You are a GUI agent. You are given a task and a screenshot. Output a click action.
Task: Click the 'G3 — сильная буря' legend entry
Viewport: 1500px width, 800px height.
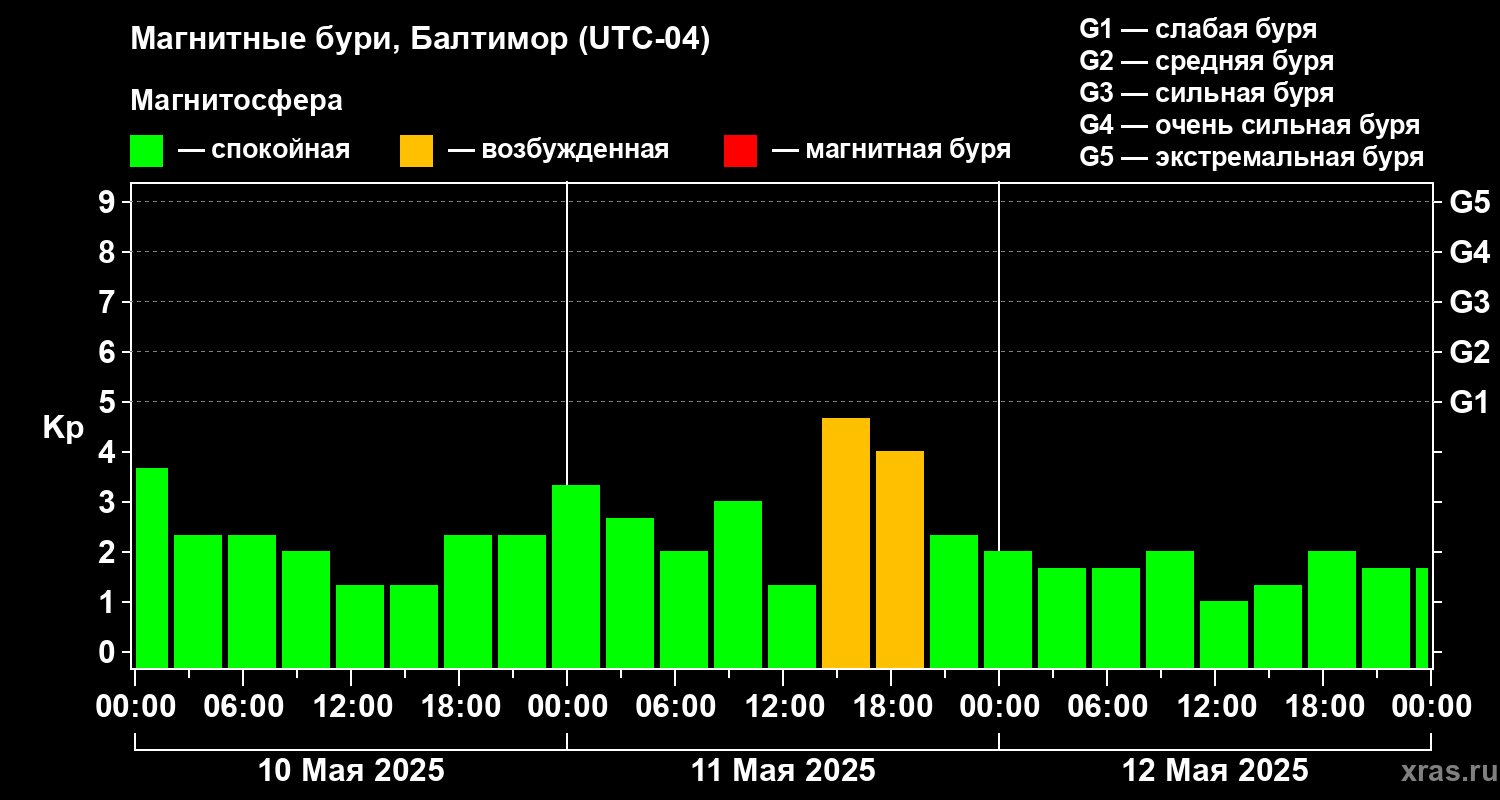click(x=1207, y=93)
